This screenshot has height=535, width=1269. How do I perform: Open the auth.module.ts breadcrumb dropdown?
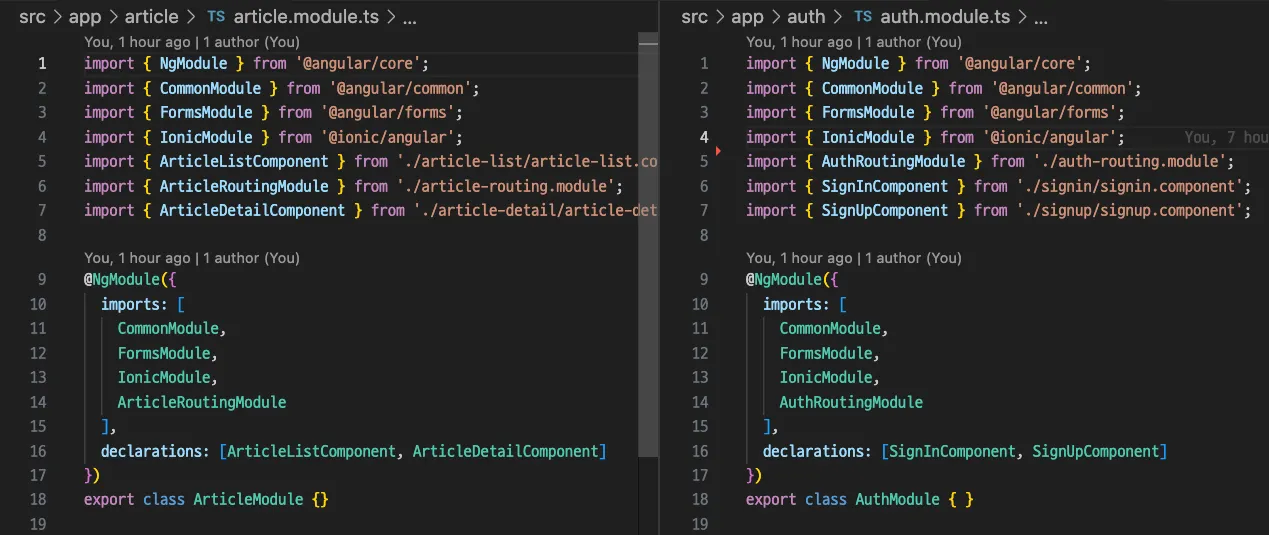point(945,17)
